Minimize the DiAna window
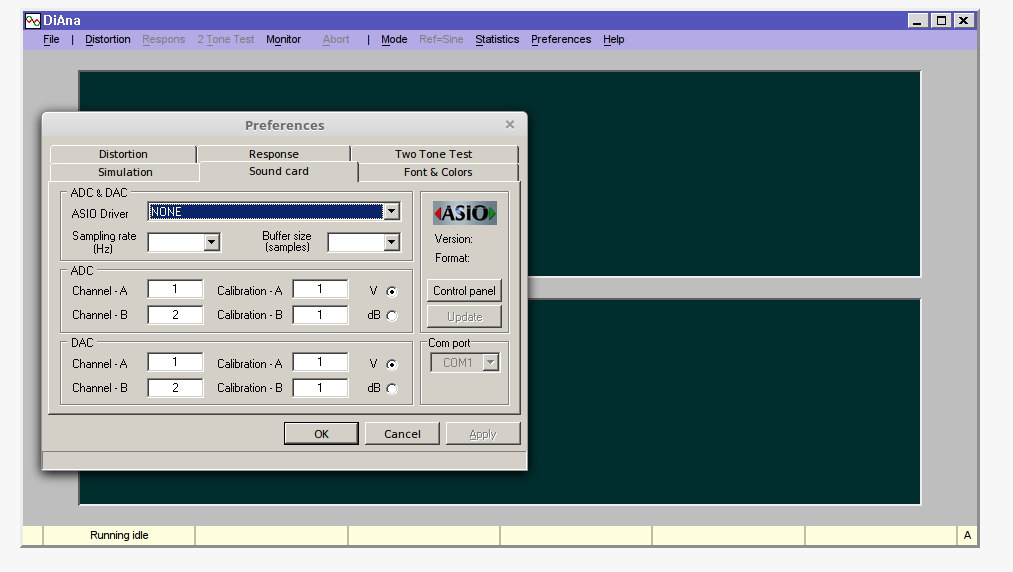Image resolution: width=1013 pixels, height=572 pixels. point(917,21)
